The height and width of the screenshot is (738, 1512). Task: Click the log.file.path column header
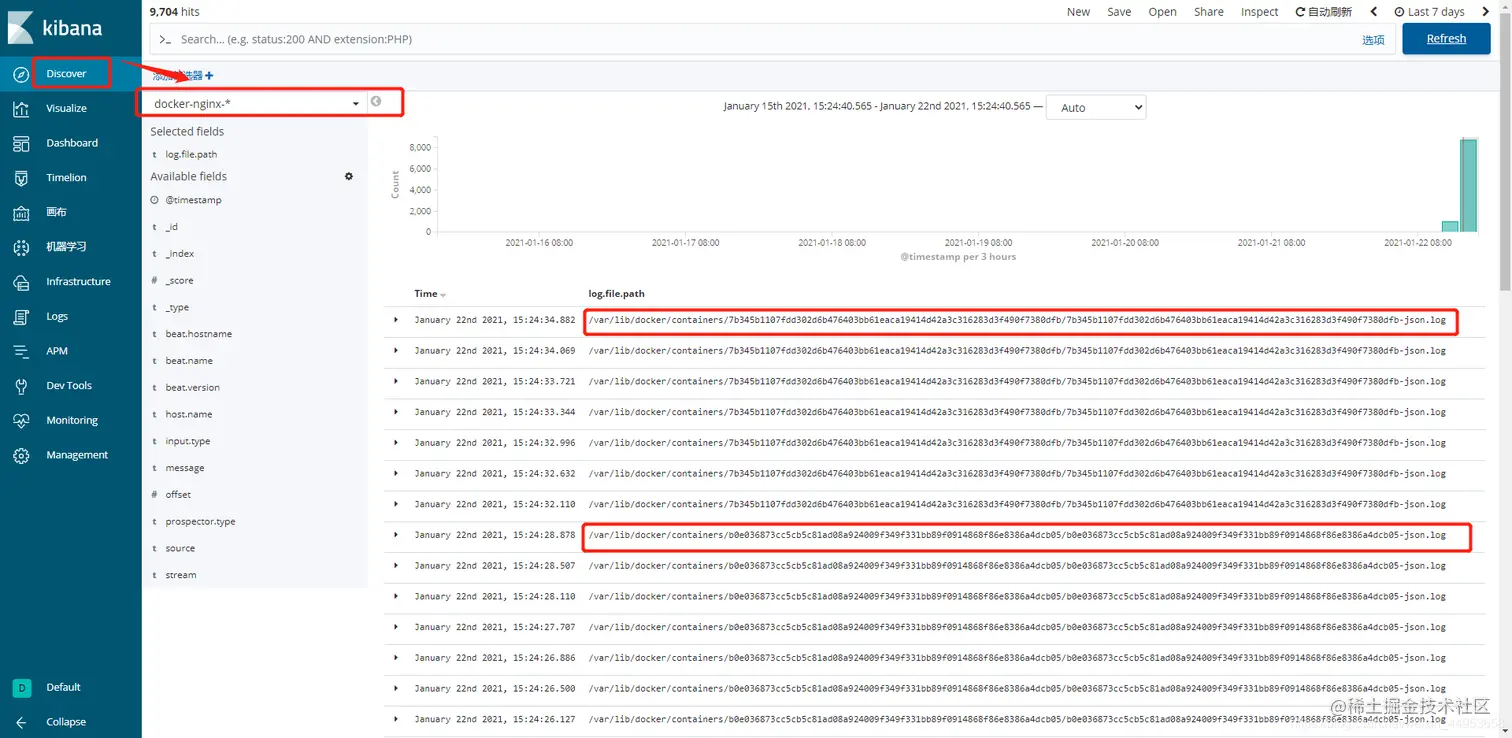pos(616,294)
